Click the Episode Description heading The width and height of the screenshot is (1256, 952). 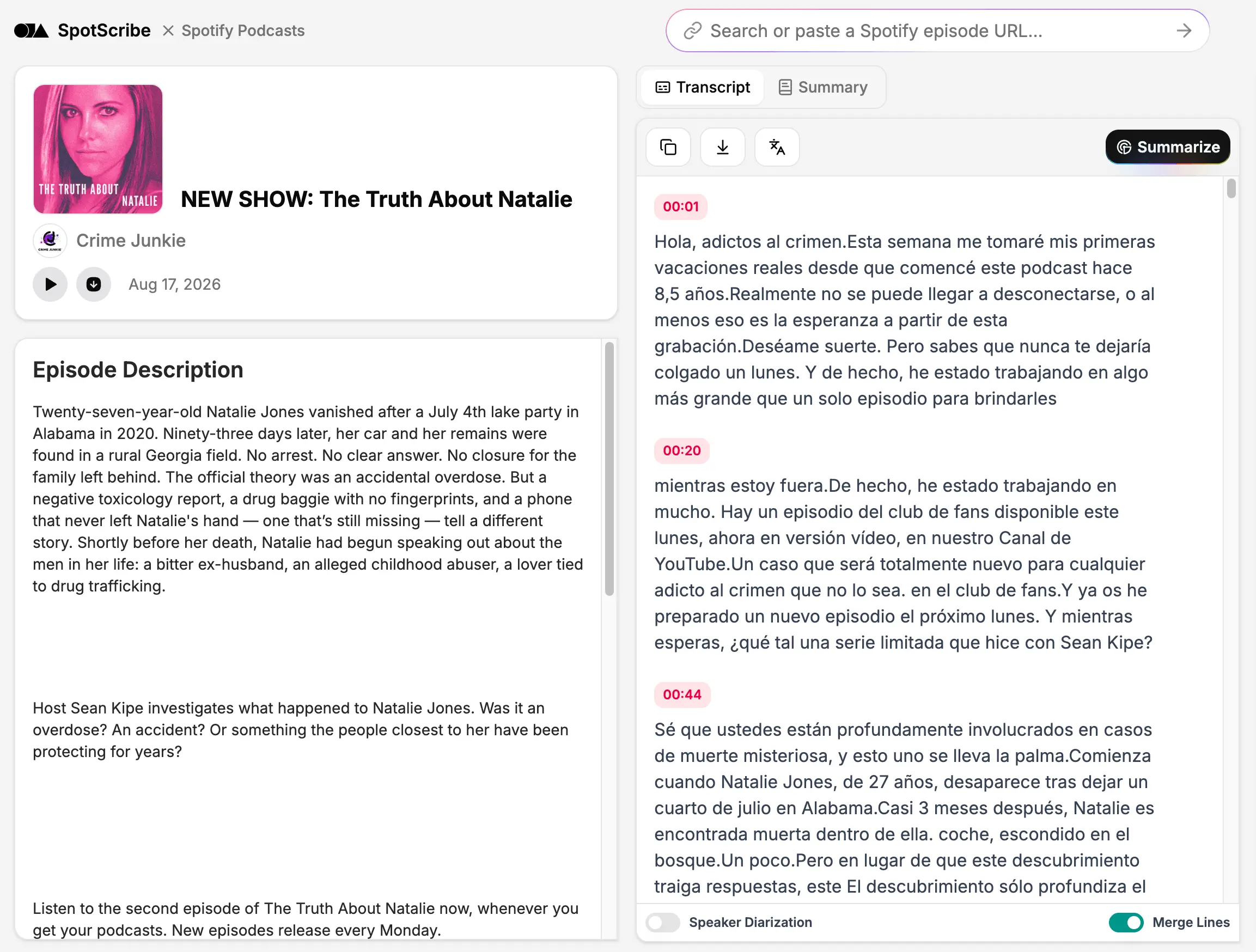point(138,370)
